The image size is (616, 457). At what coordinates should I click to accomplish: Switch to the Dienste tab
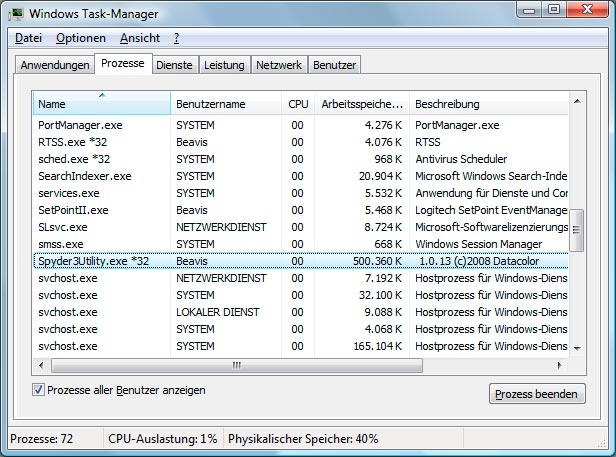pos(174,65)
